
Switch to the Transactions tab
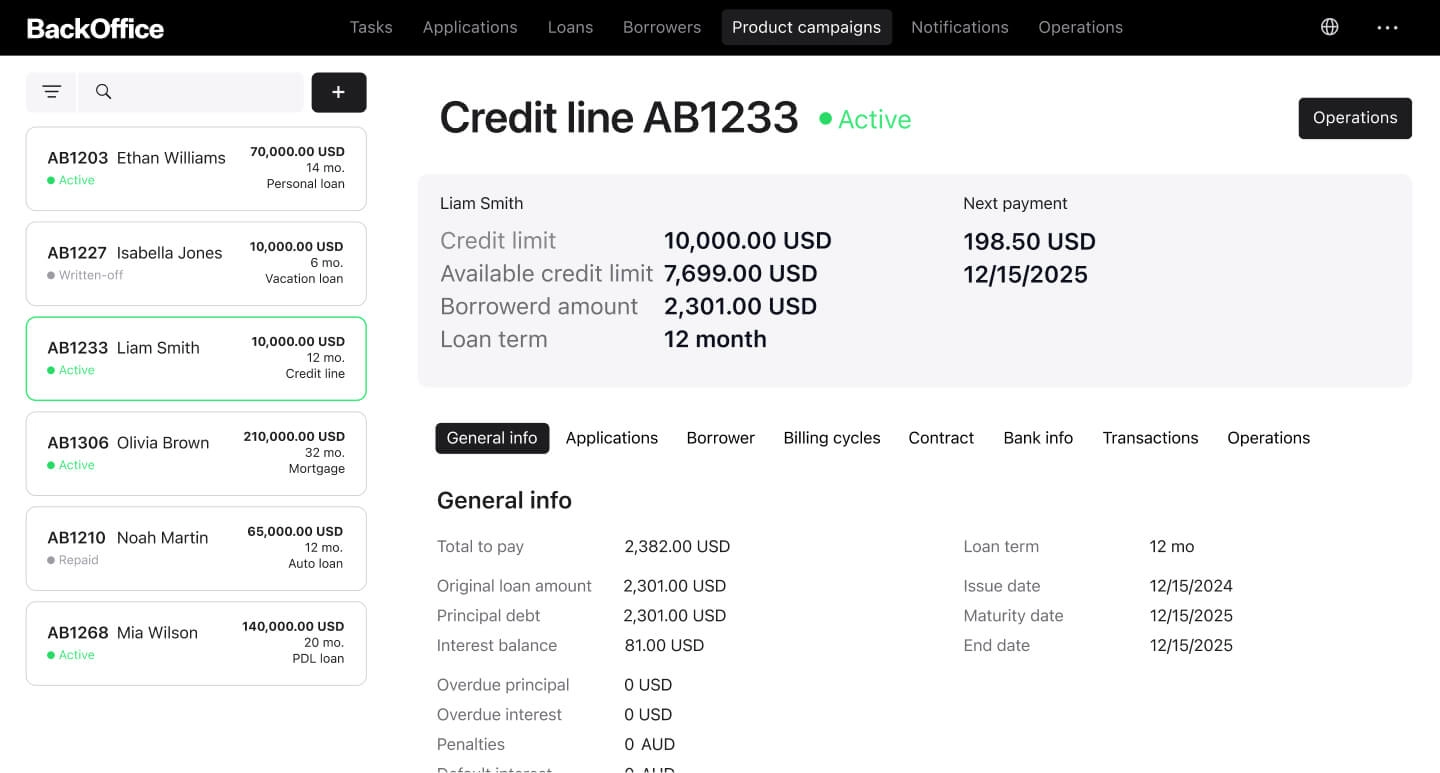coord(1150,438)
